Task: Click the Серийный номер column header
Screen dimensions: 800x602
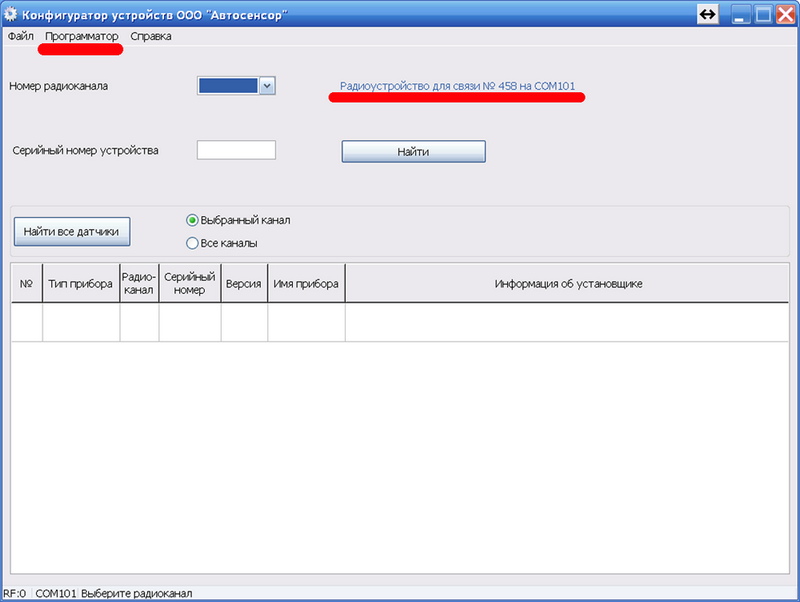Action: [190, 283]
